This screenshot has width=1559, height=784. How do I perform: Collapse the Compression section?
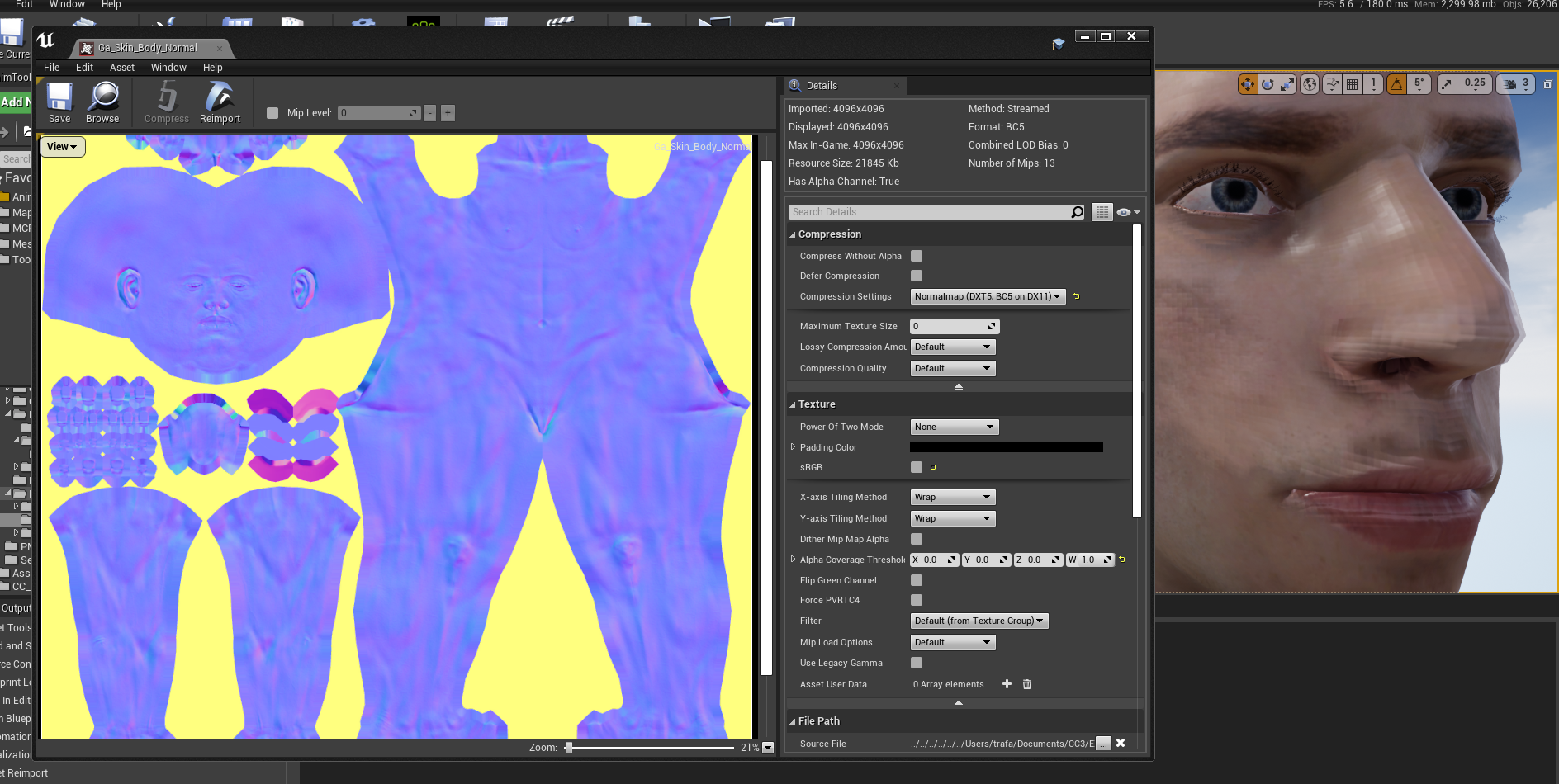(793, 234)
